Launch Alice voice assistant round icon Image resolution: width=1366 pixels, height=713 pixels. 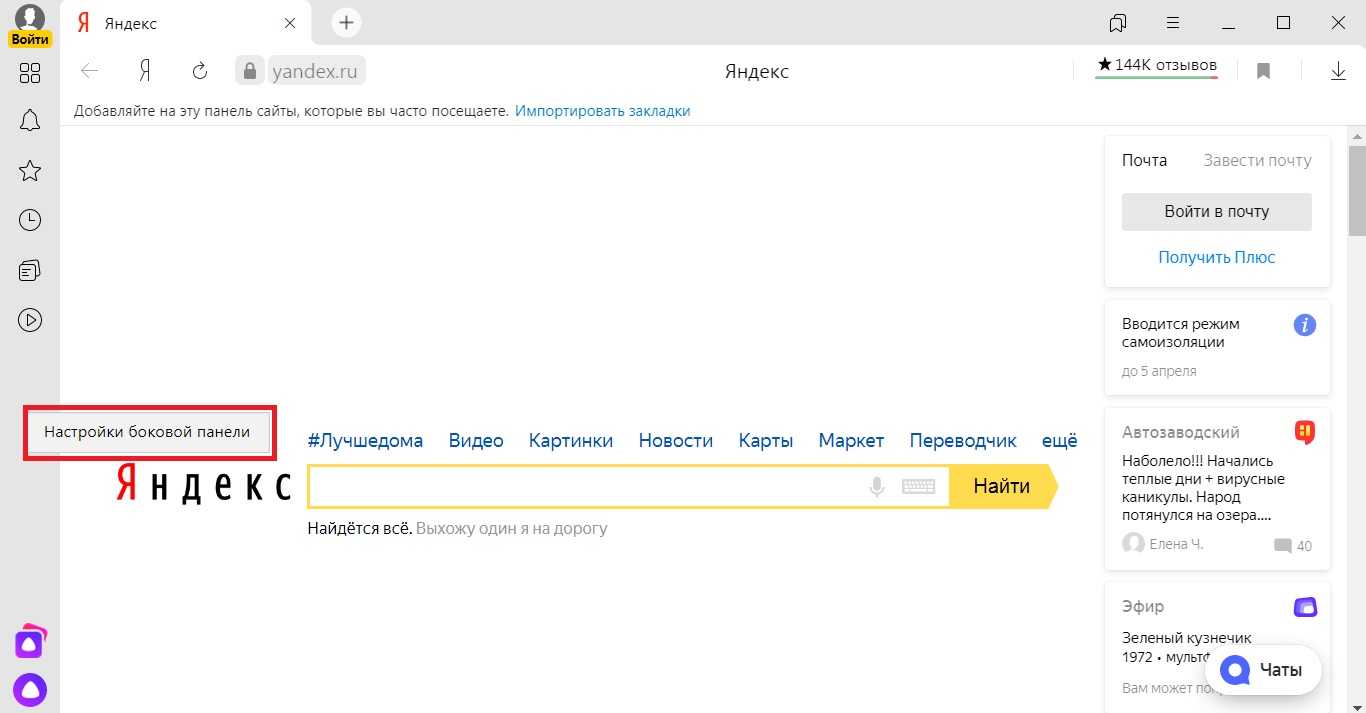tap(30, 689)
